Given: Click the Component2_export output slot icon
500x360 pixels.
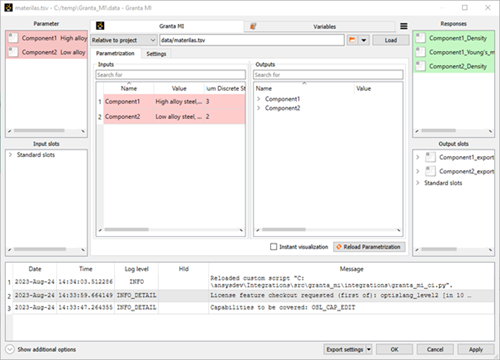Looking at the screenshot, I should [x=430, y=171].
